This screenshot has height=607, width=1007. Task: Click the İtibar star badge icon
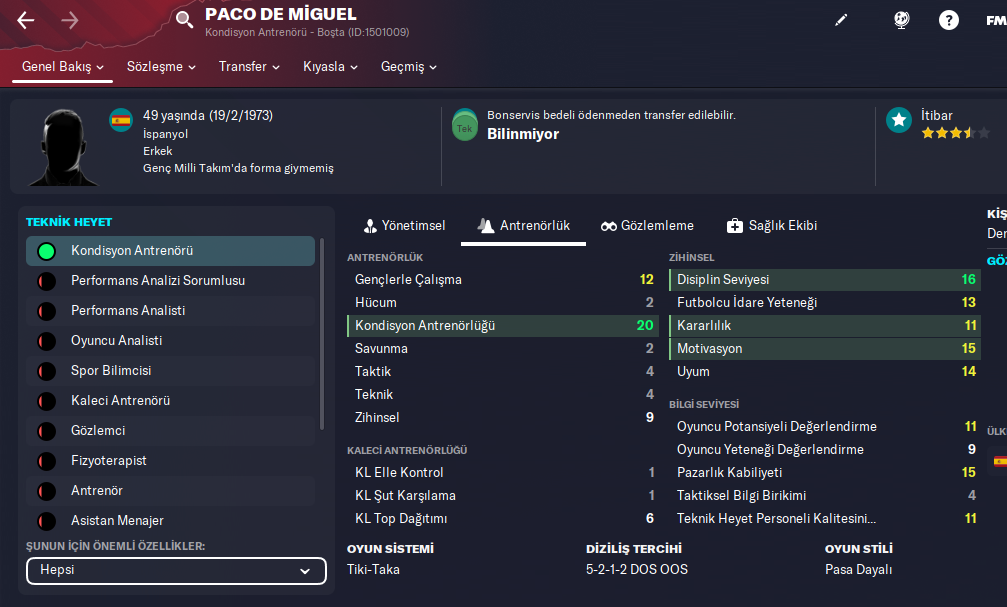click(x=899, y=121)
